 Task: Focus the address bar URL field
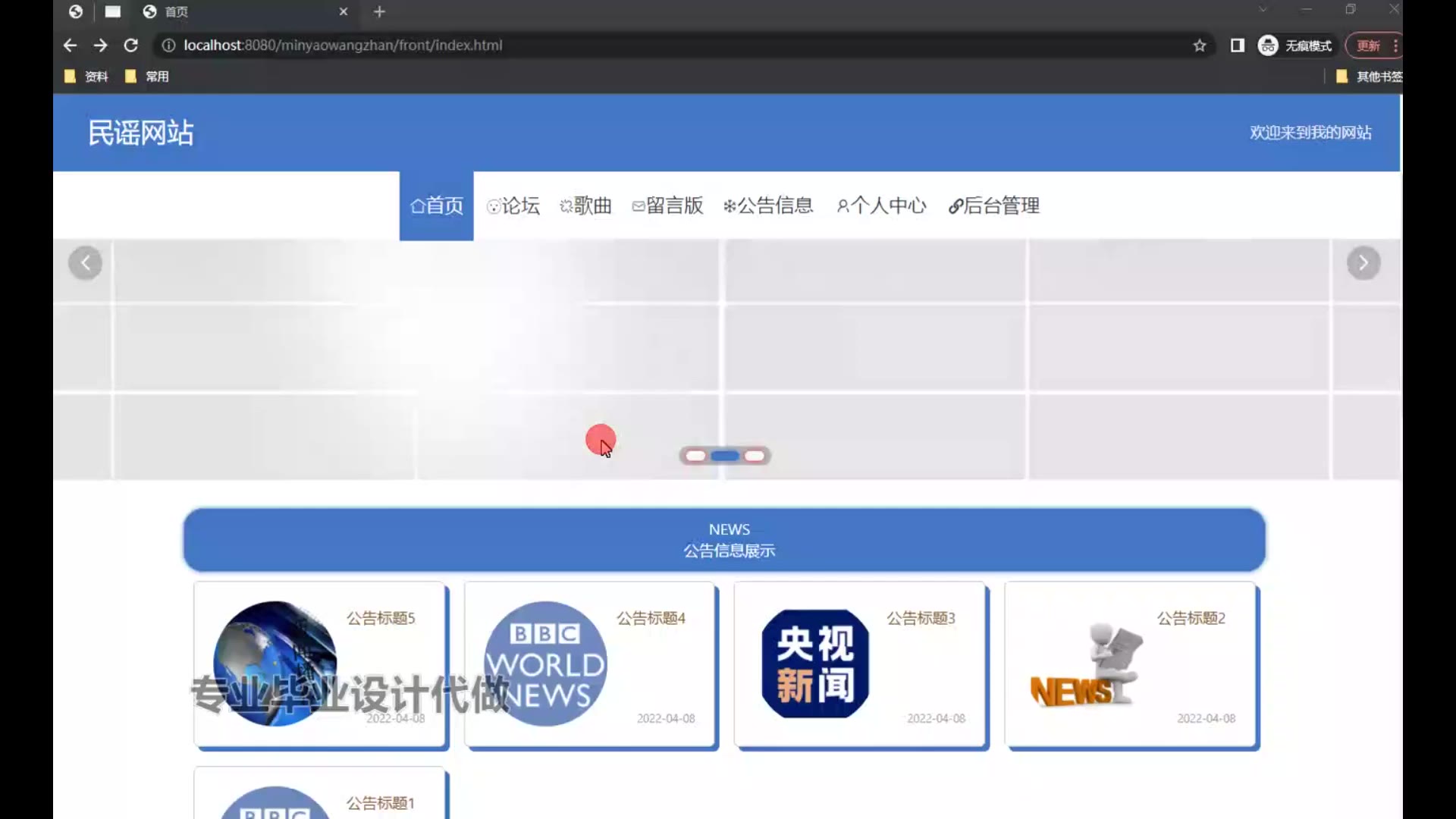(x=682, y=45)
